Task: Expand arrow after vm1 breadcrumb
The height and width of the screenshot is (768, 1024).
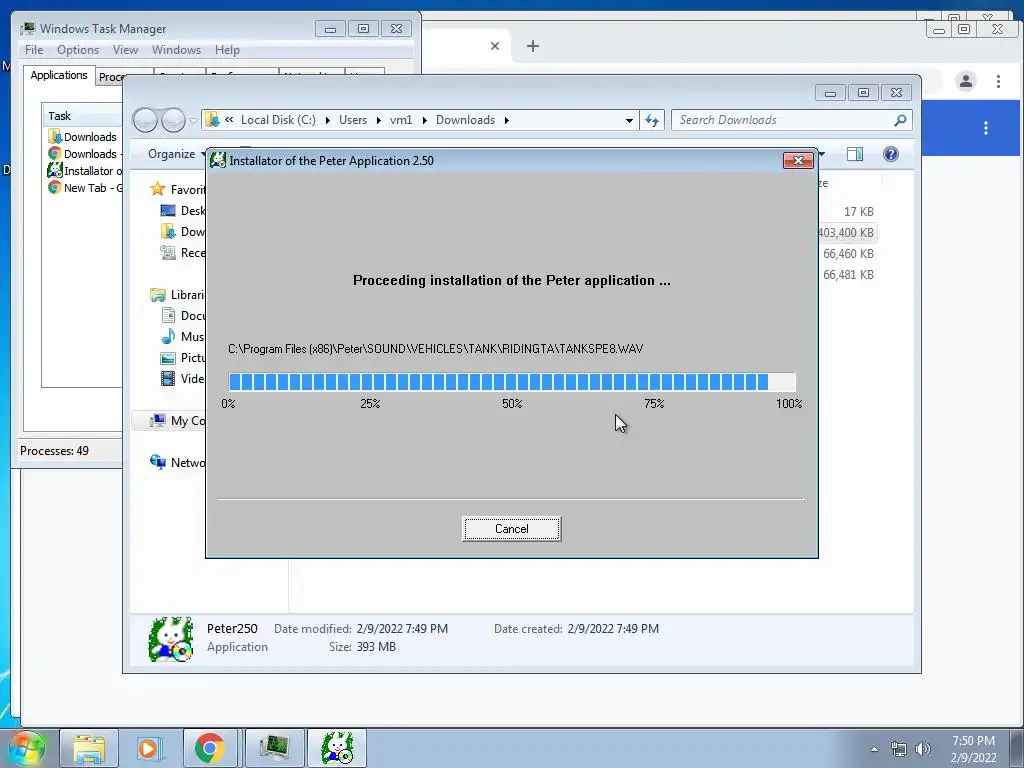Action: click(x=424, y=120)
